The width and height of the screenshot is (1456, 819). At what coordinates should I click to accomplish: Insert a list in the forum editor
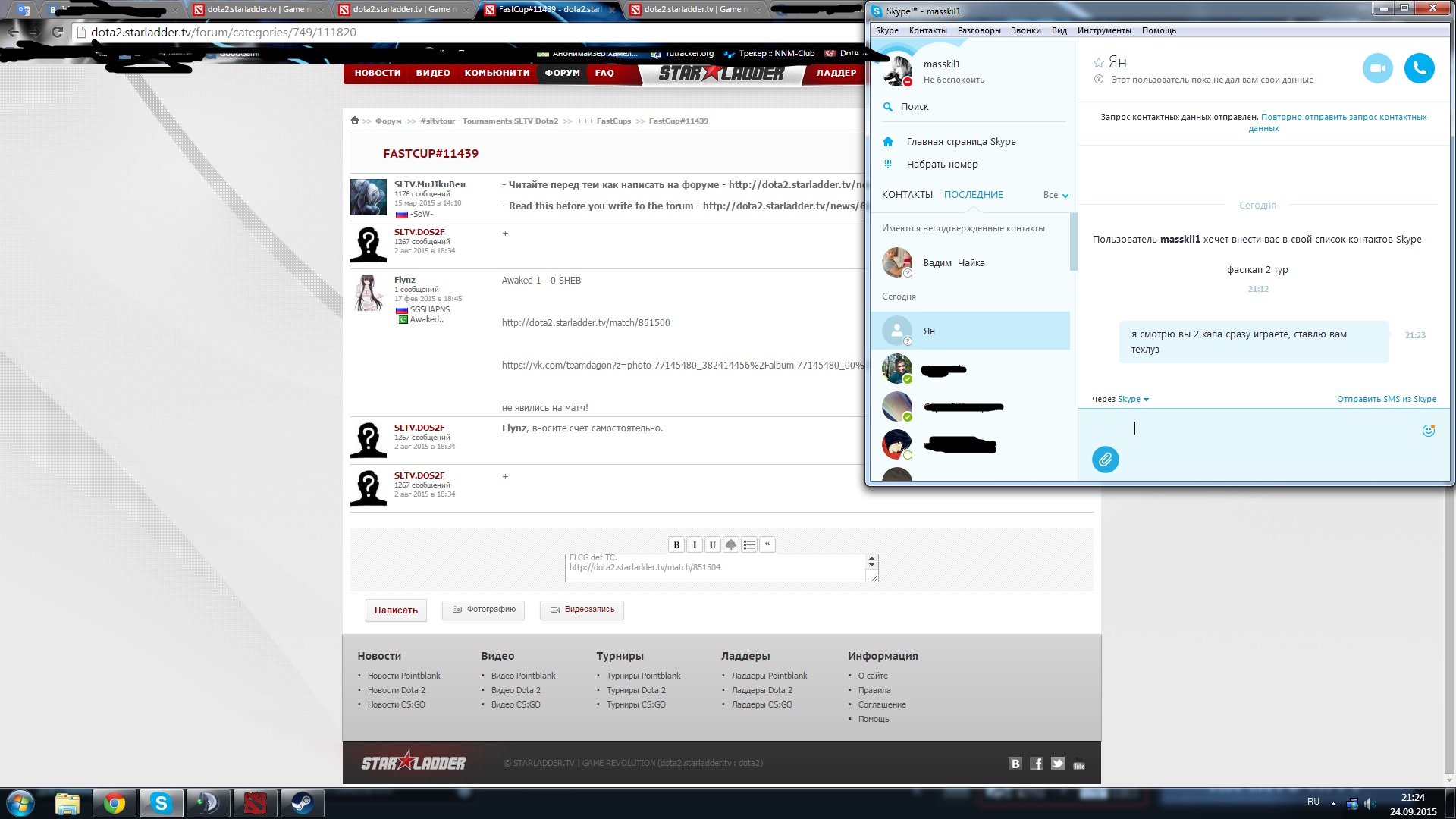pos(749,544)
